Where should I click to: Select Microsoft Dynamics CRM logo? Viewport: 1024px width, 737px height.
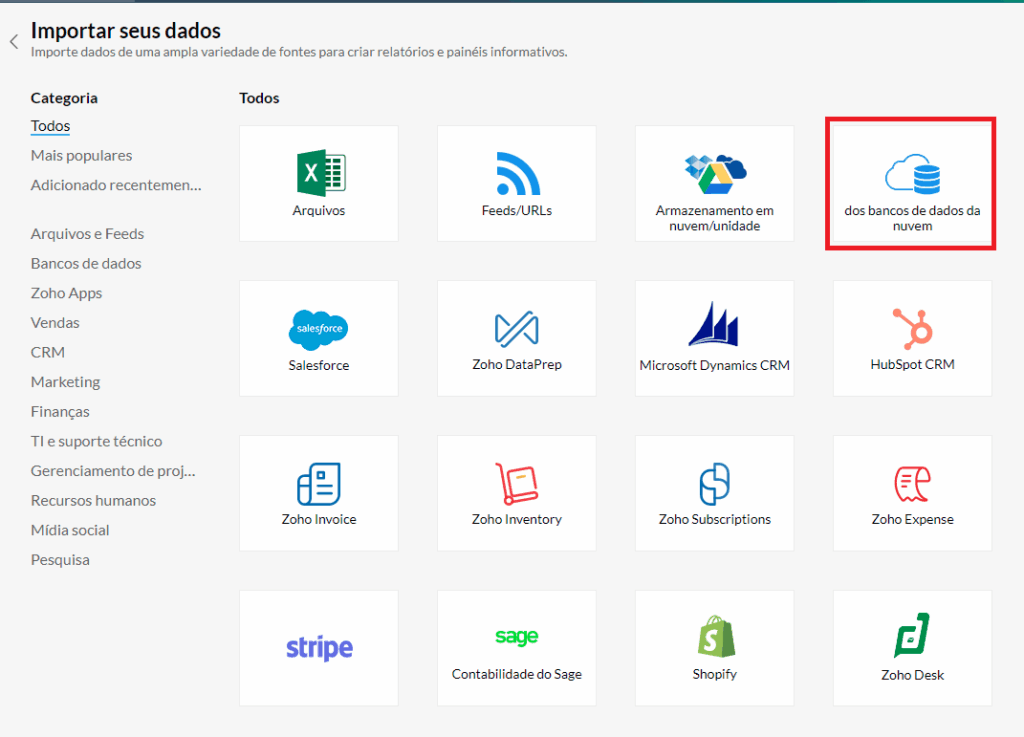[x=714, y=324]
